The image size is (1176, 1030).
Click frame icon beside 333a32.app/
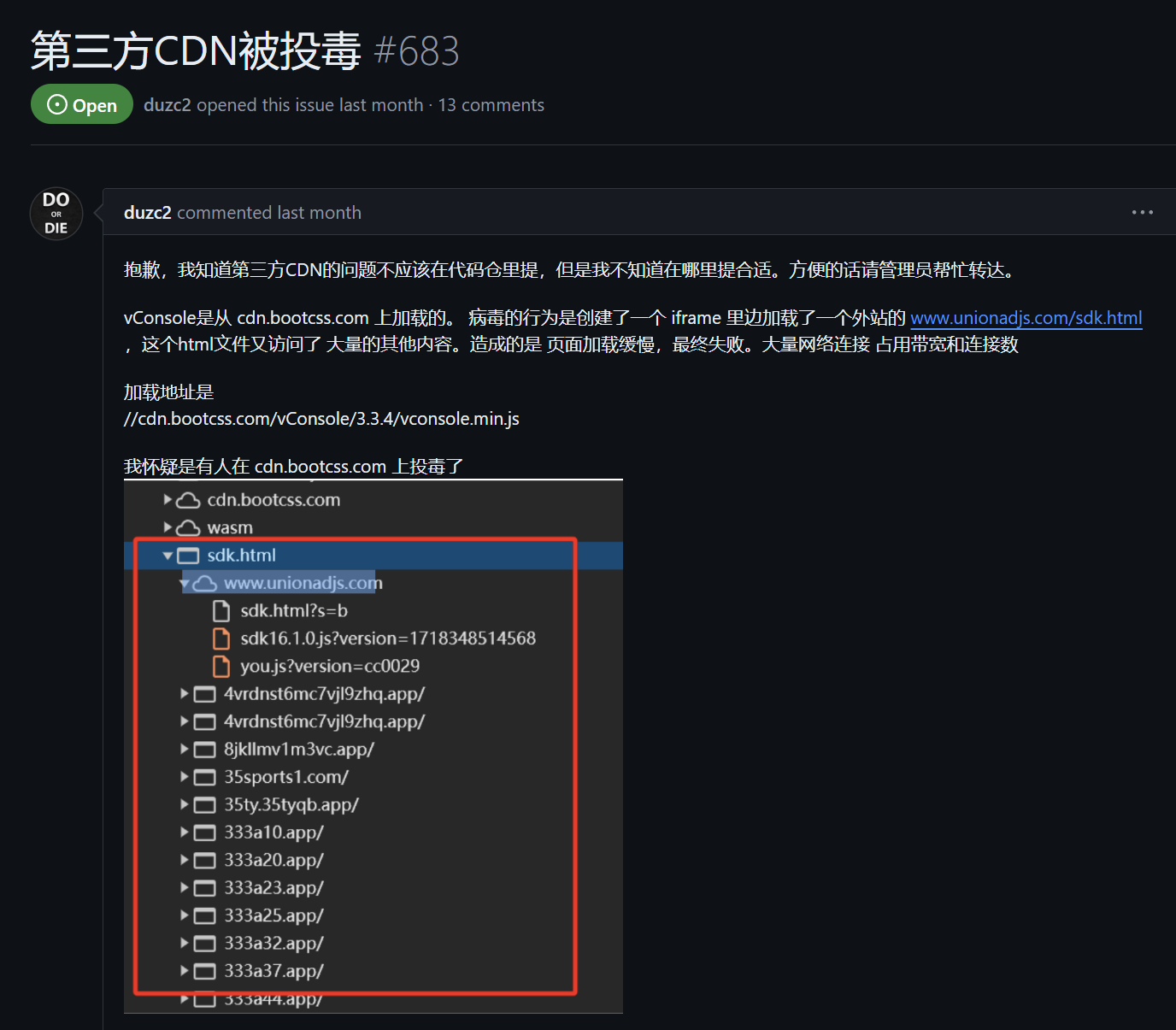(204, 944)
